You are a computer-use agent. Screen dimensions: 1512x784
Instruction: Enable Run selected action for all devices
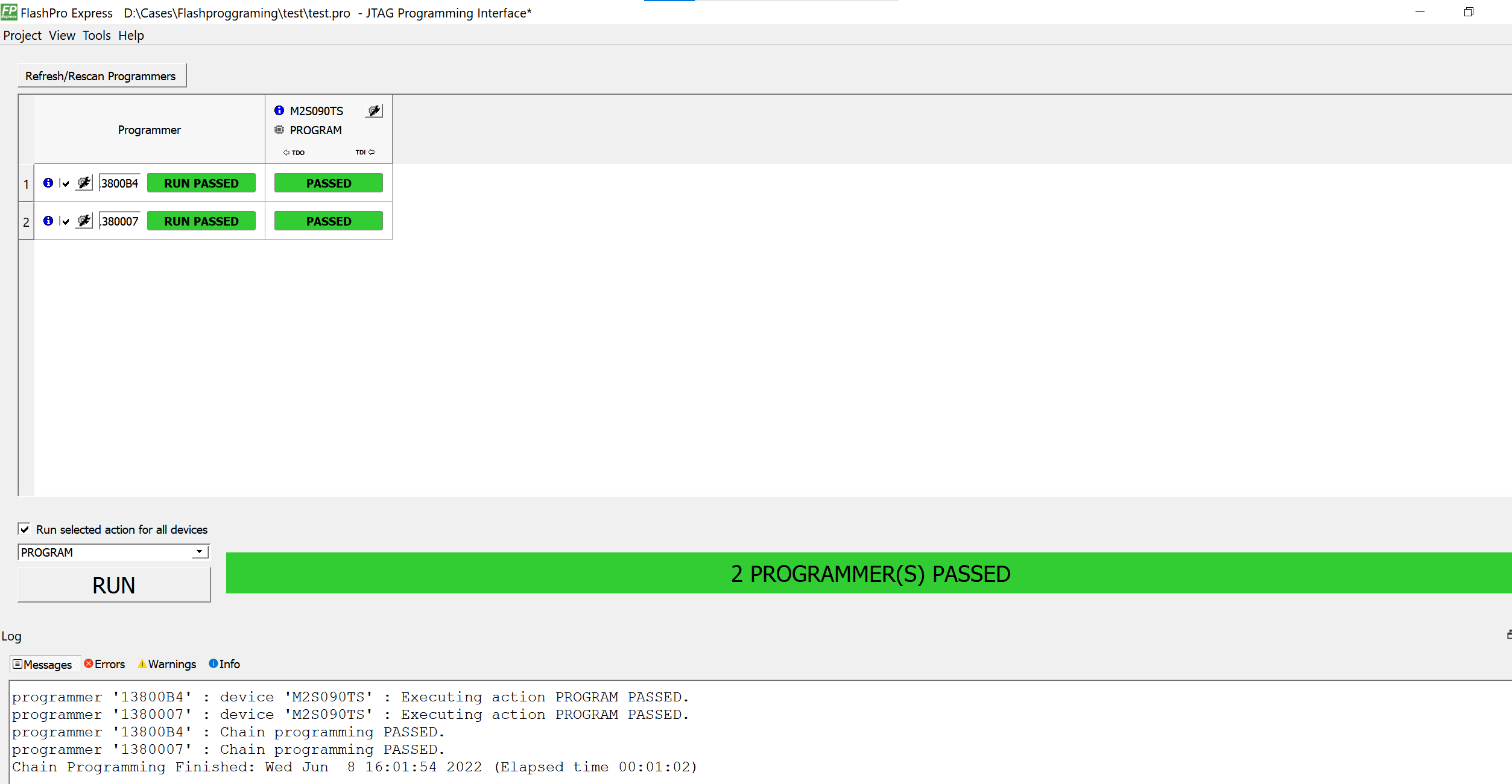24,529
